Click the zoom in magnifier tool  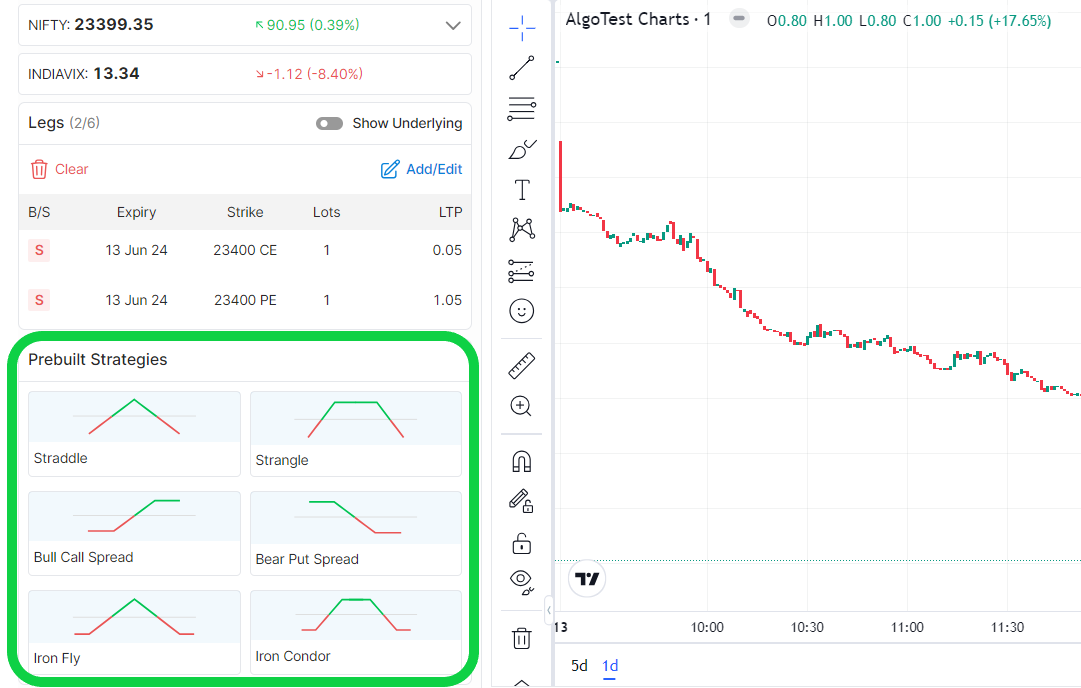pyautogui.click(x=521, y=406)
